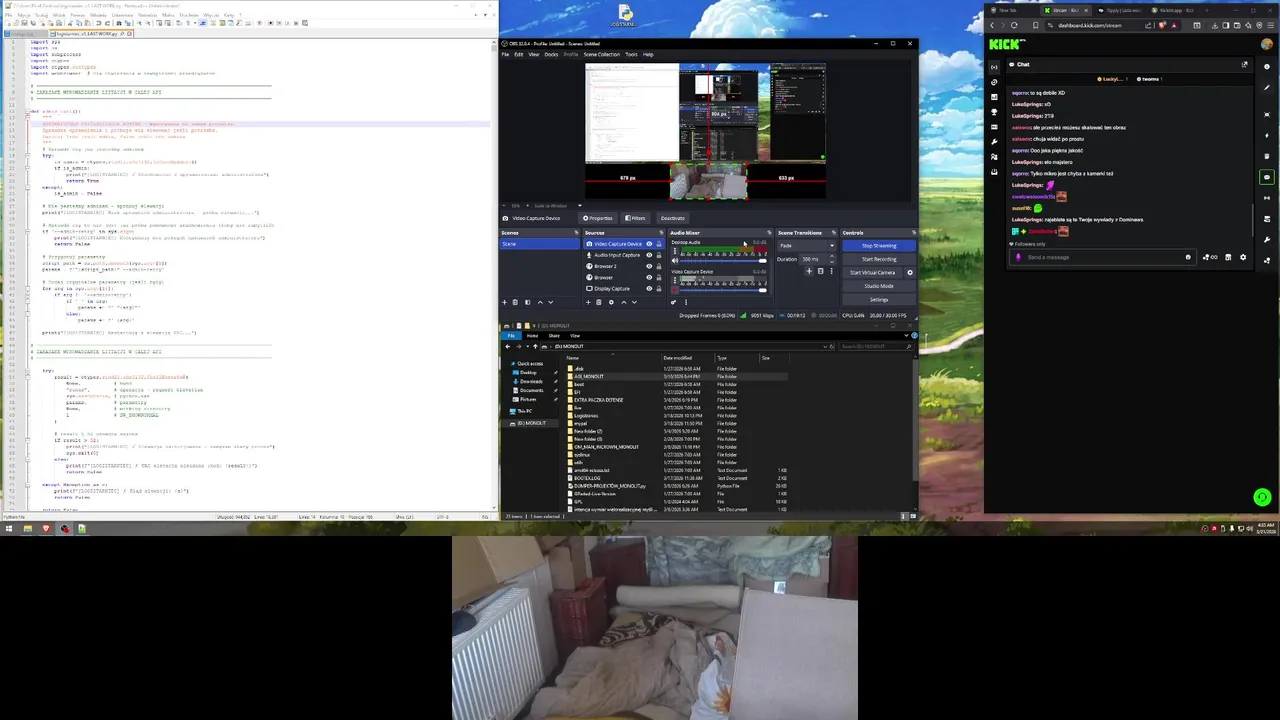Screen dimensions: 1280x720
Task: Open Audio Mixer options menu dots
Action: point(686,302)
